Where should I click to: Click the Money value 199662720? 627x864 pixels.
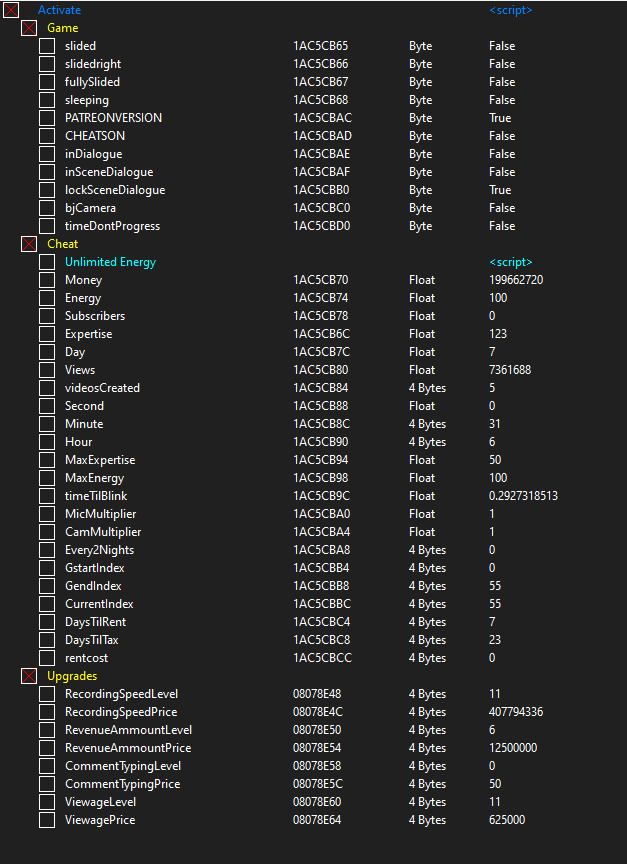point(516,280)
